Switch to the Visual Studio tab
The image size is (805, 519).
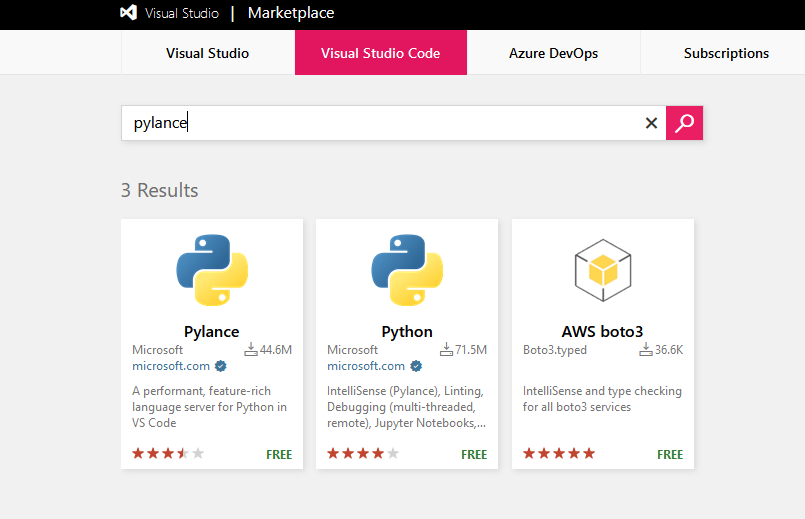click(207, 53)
